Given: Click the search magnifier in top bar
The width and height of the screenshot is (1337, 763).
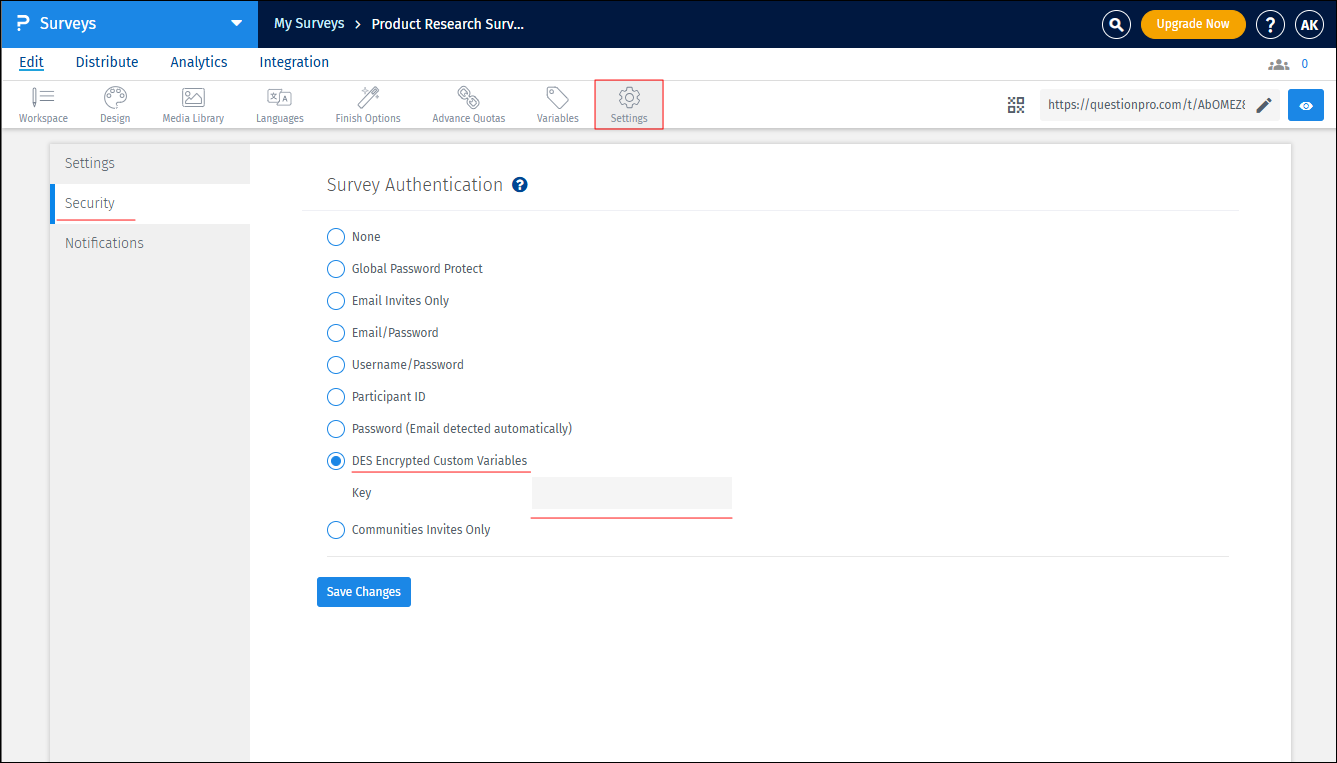Looking at the screenshot, I should [x=1116, y=24].
